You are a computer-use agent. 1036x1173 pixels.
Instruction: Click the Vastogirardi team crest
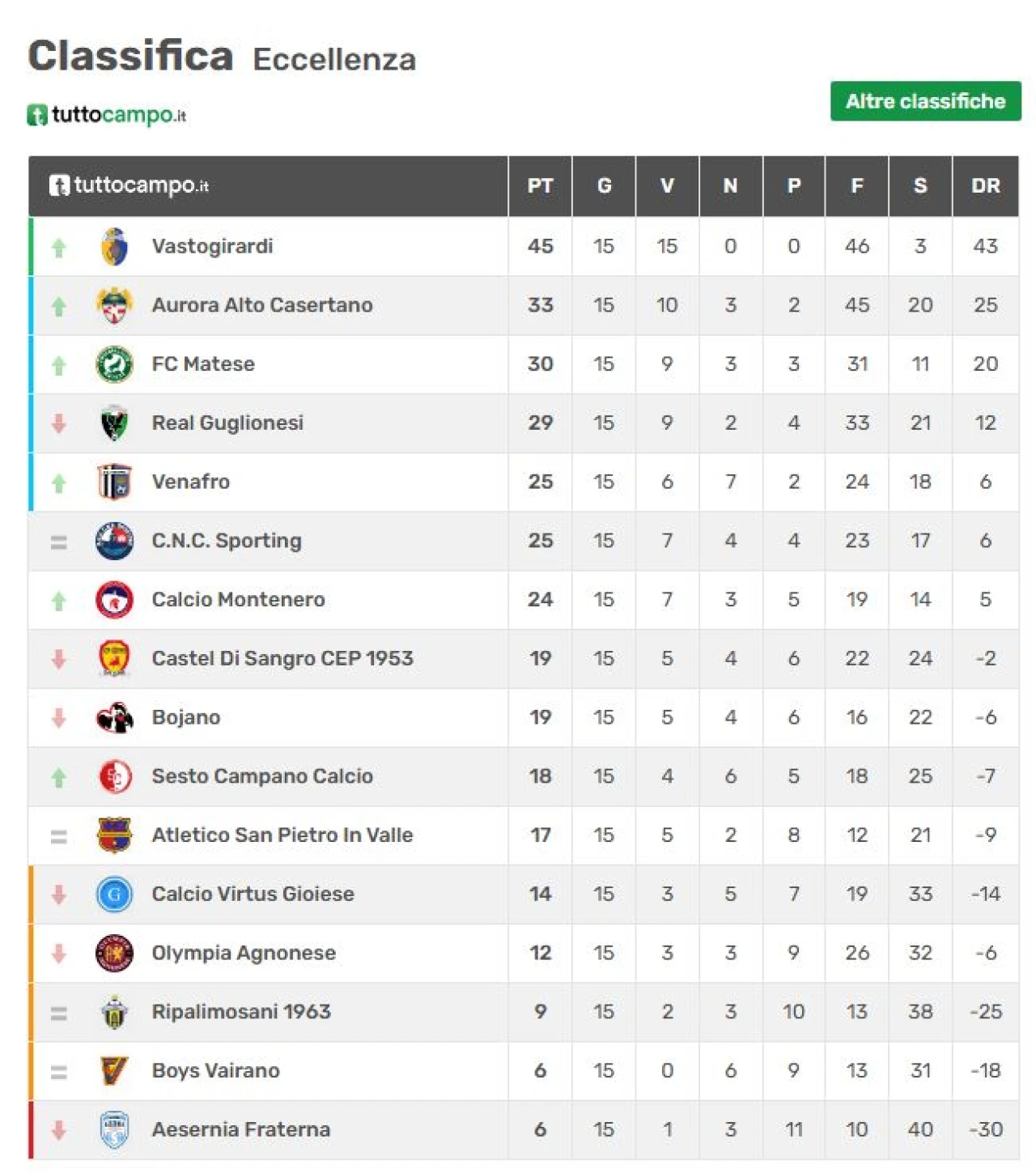(x=114, y=246)
